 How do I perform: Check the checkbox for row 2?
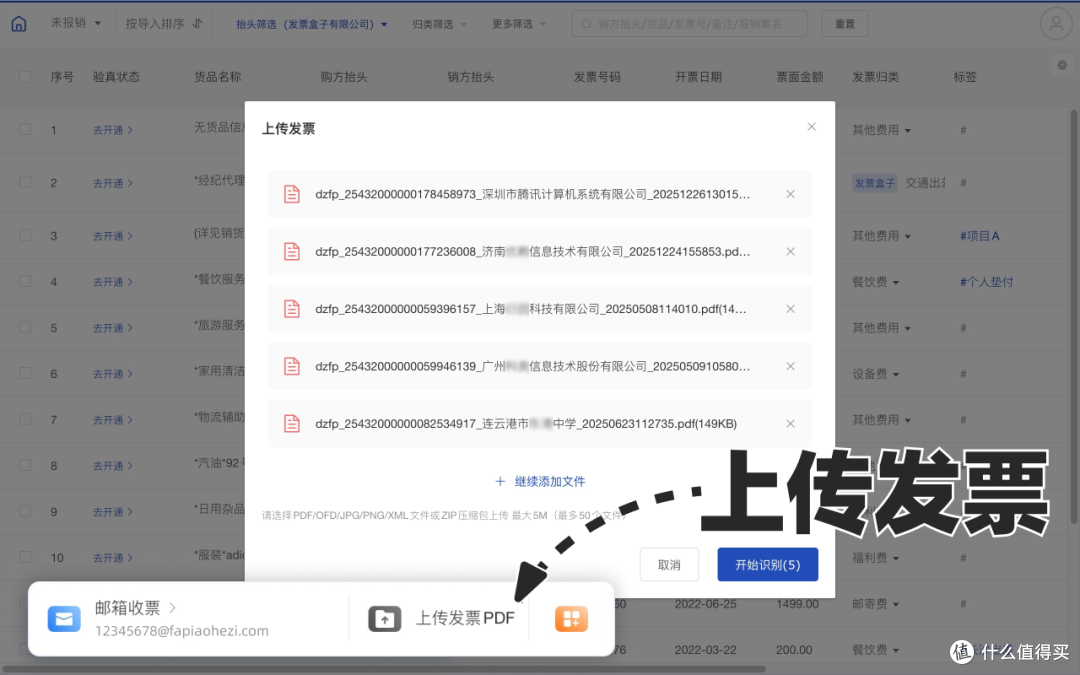[25, 182]
